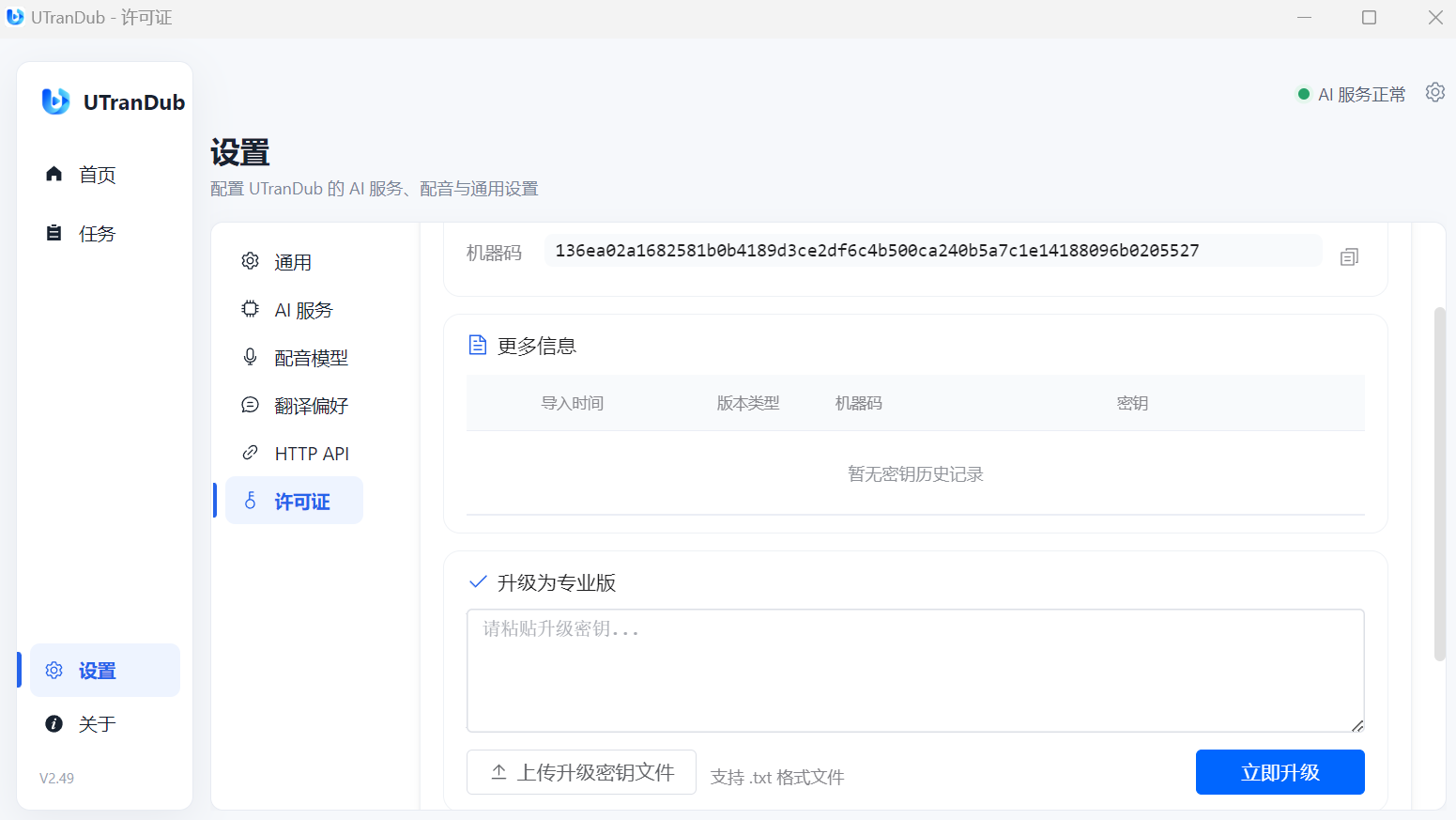The height and width of the screenshot is (820, 1456).
Task: Select the 许可证 settings tab
Action: tap(294, 501)
